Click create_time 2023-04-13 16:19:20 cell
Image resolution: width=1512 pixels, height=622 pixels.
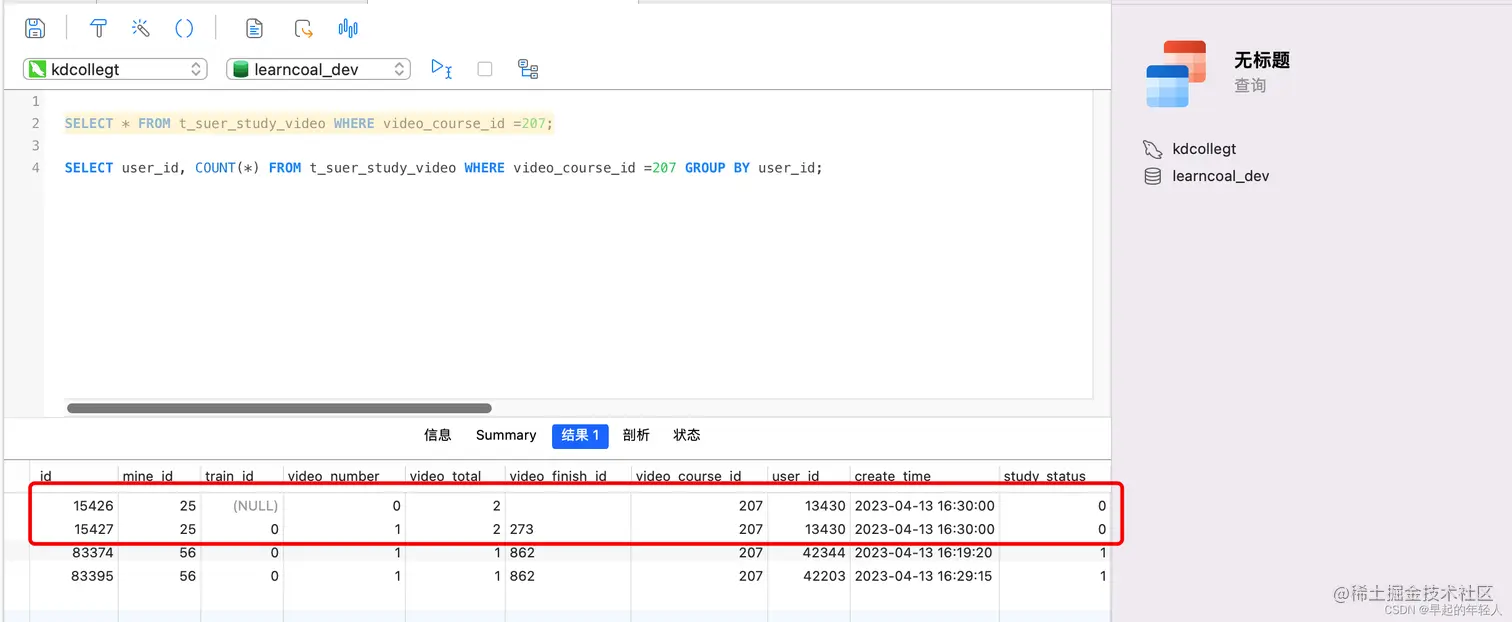(923, 553)
